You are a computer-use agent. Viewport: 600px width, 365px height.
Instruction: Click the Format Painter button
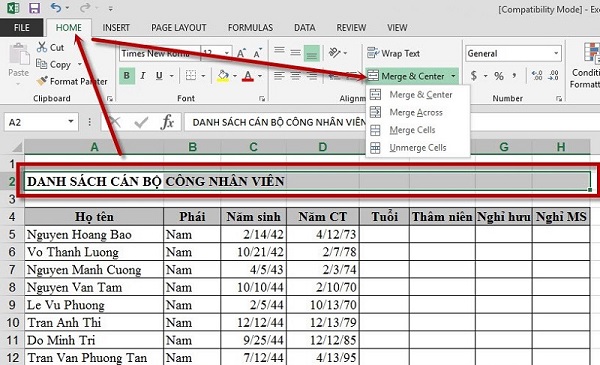coord(72,81)
